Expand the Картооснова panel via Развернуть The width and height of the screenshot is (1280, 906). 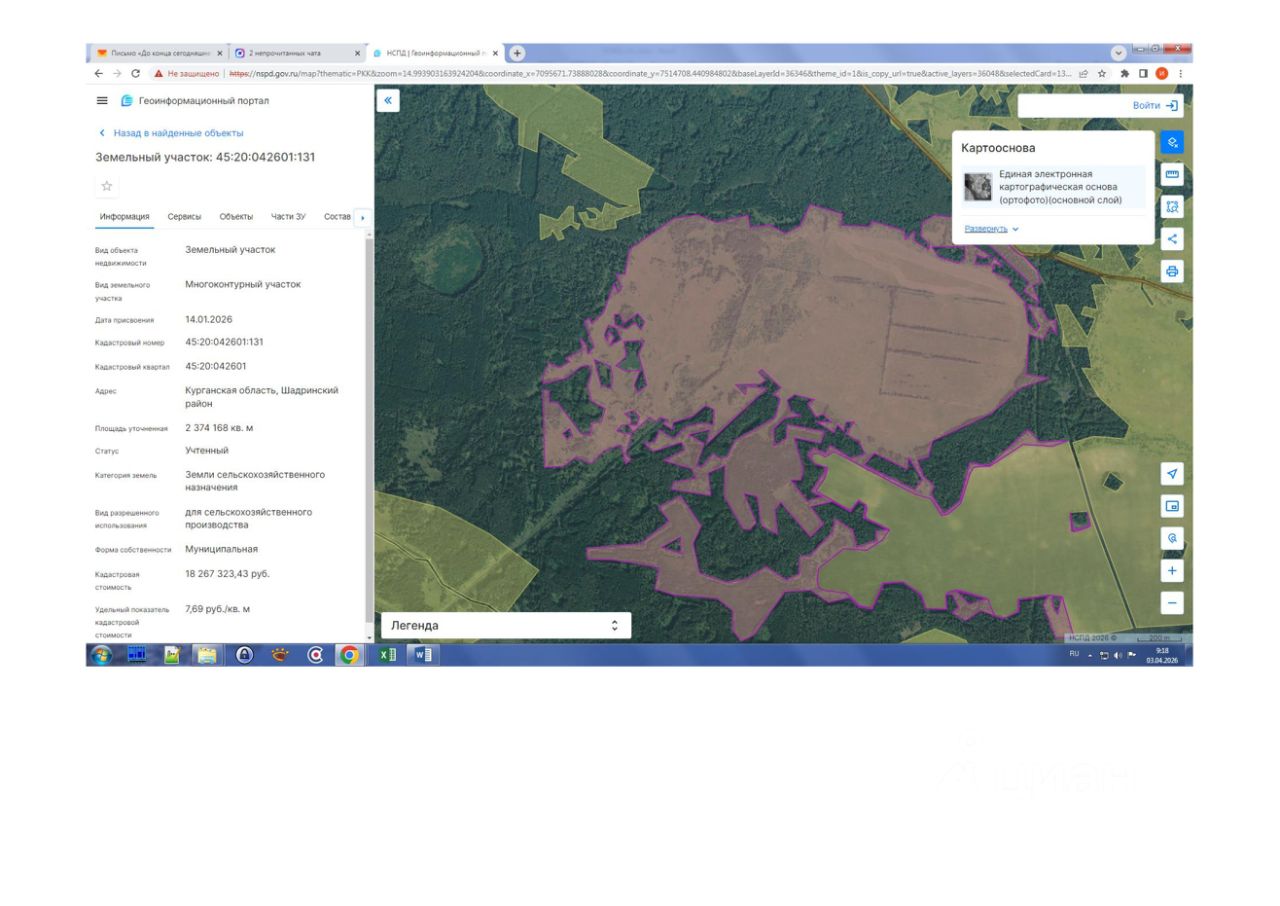click(991, 229)
